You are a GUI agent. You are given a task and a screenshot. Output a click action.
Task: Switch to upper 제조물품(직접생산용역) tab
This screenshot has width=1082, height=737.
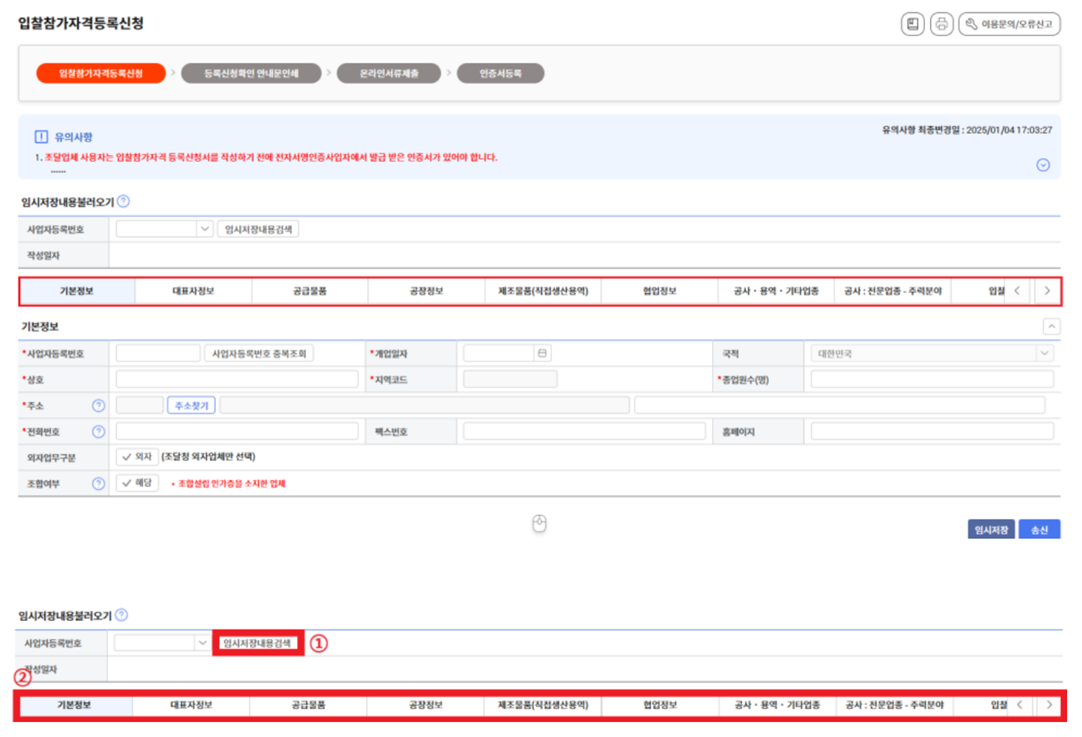tap(543, 291)
